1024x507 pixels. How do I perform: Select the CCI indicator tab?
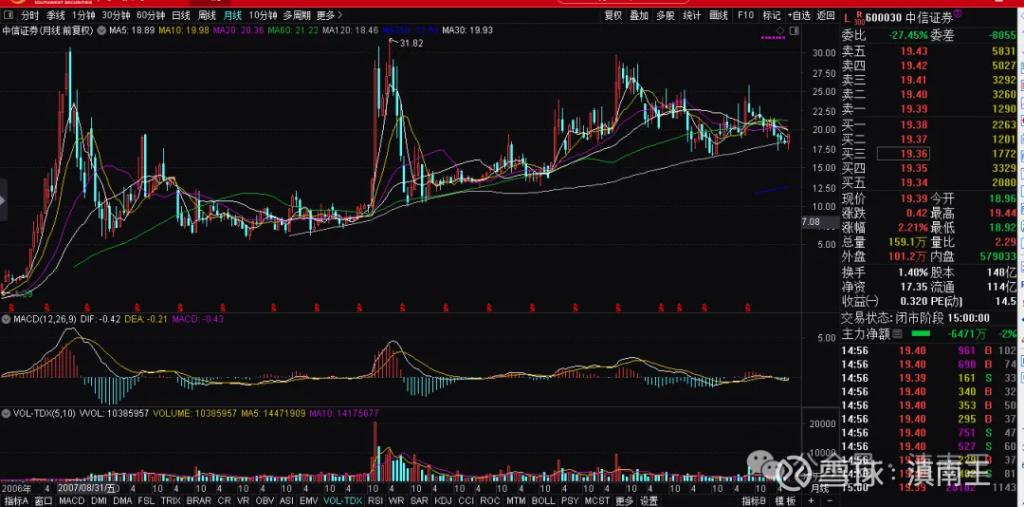pos(466,501)
